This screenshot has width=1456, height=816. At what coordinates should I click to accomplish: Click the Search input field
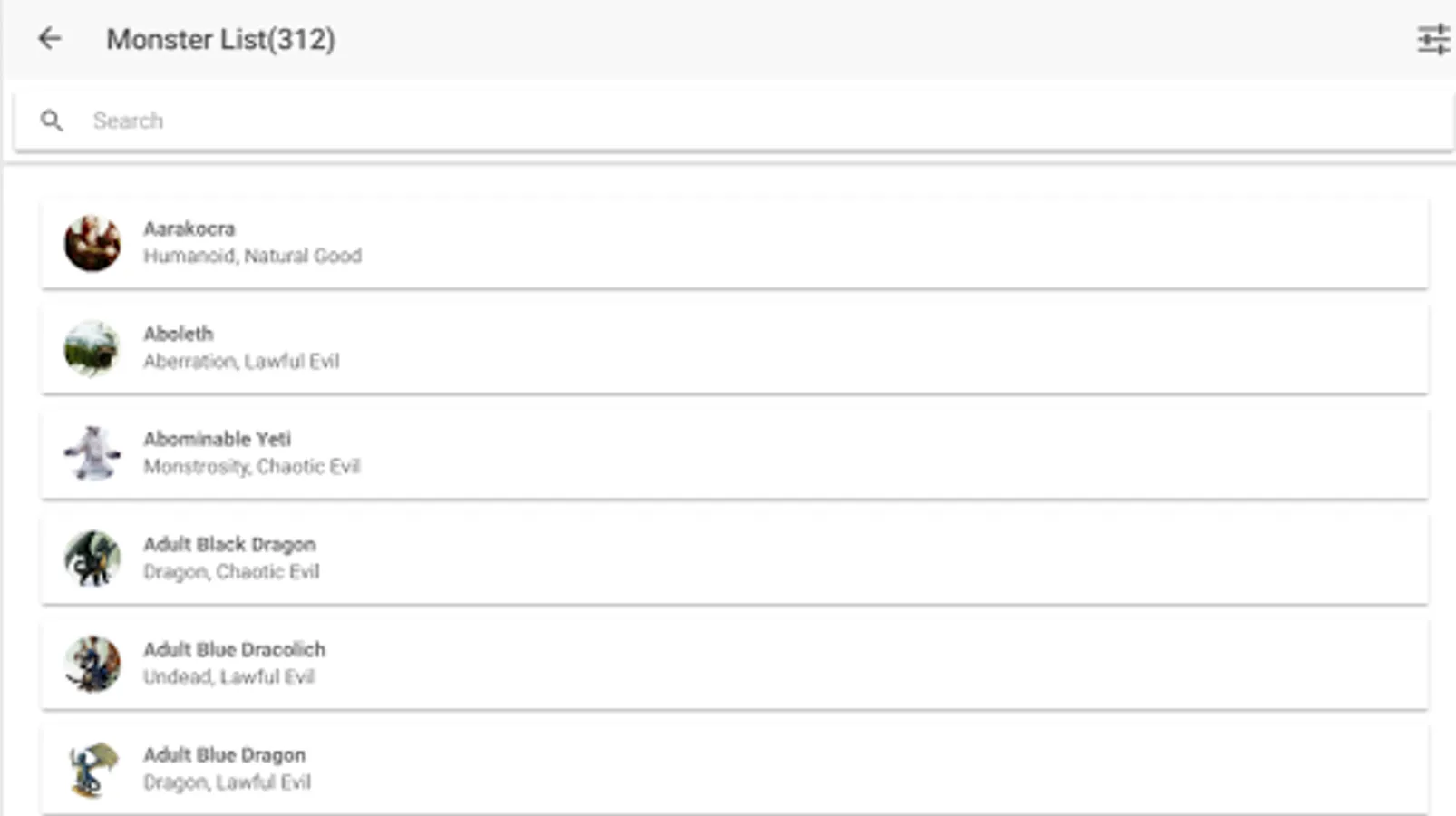pos(725,121)
